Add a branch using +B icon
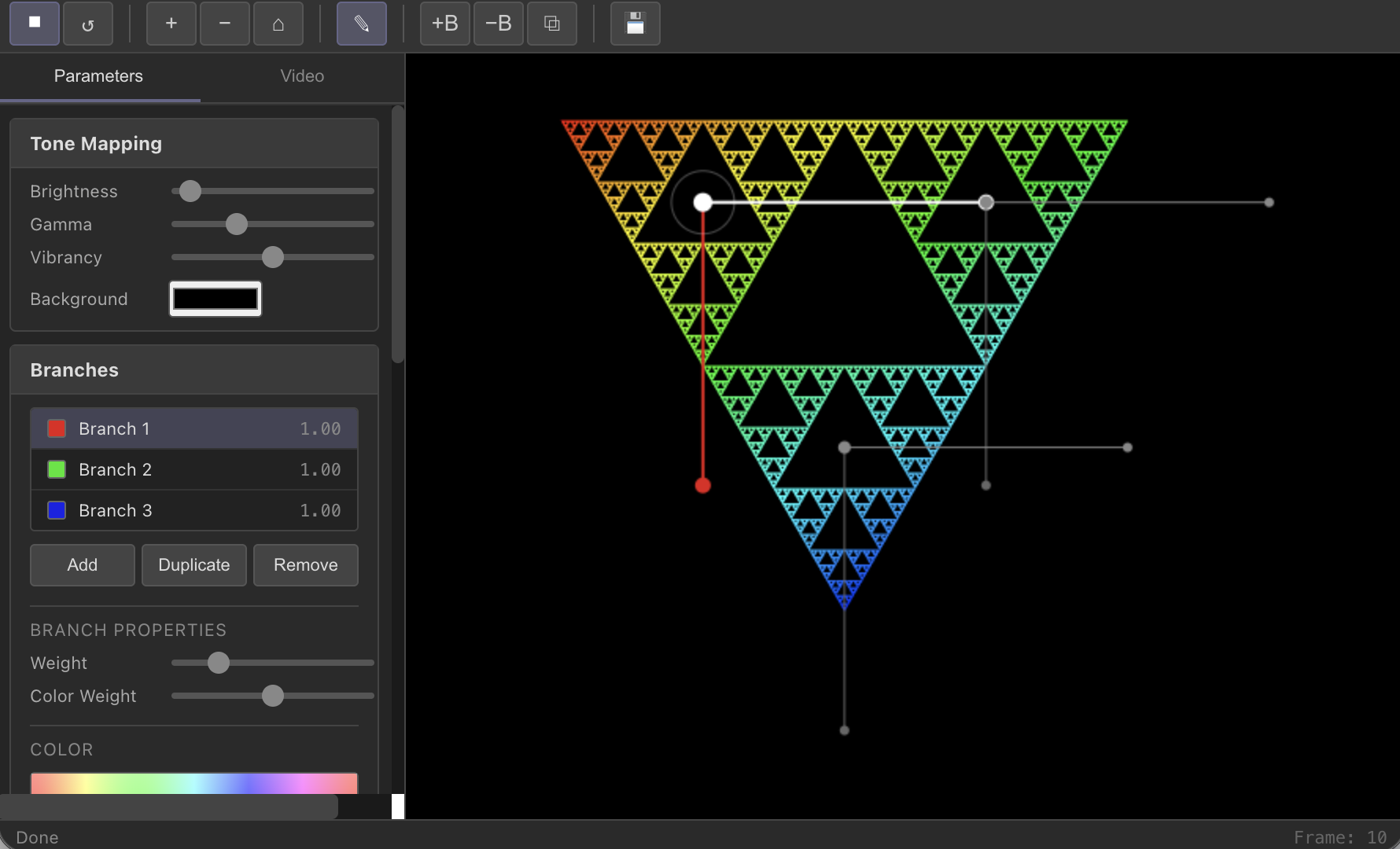This screenshot has height=849, width=1400. 445,24
